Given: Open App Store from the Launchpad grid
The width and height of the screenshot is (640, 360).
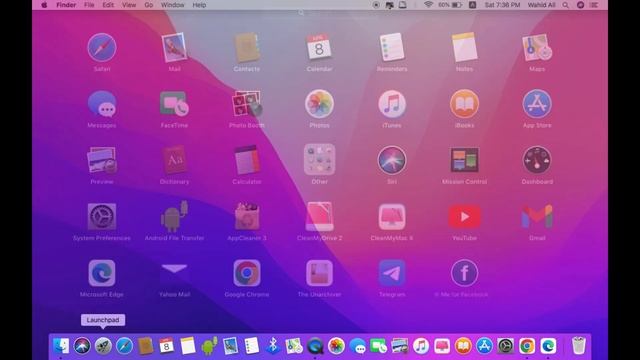Looking at the screenshot, I should (x=537, y=104).
